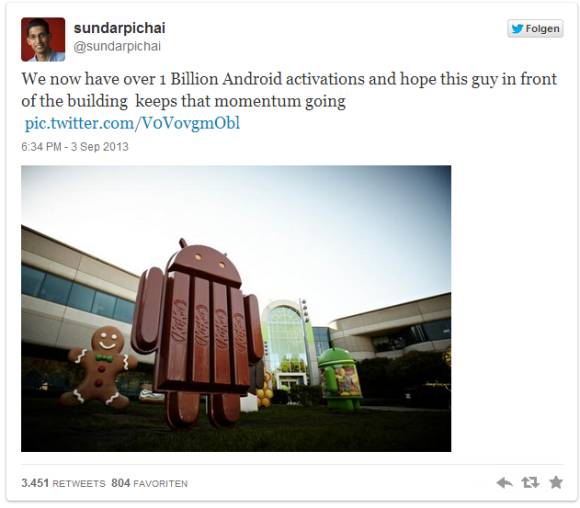
Task: Click the green Jelly Bean Android statue
Action: [x=340, y=379]
